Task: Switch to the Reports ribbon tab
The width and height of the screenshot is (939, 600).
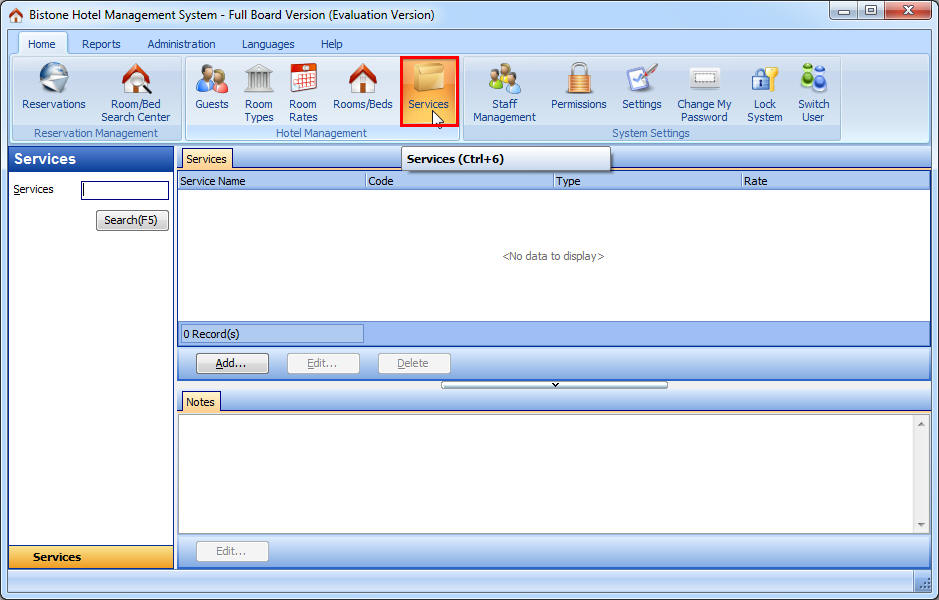Action: pos(101,44)
